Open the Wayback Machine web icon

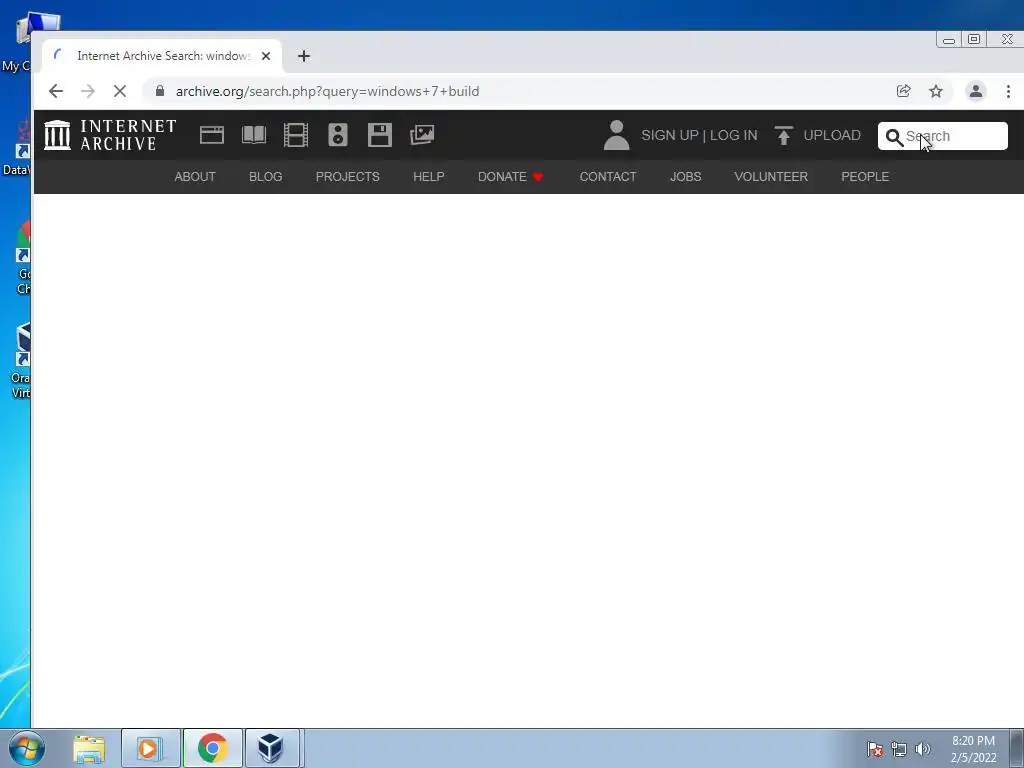(212, 135)
